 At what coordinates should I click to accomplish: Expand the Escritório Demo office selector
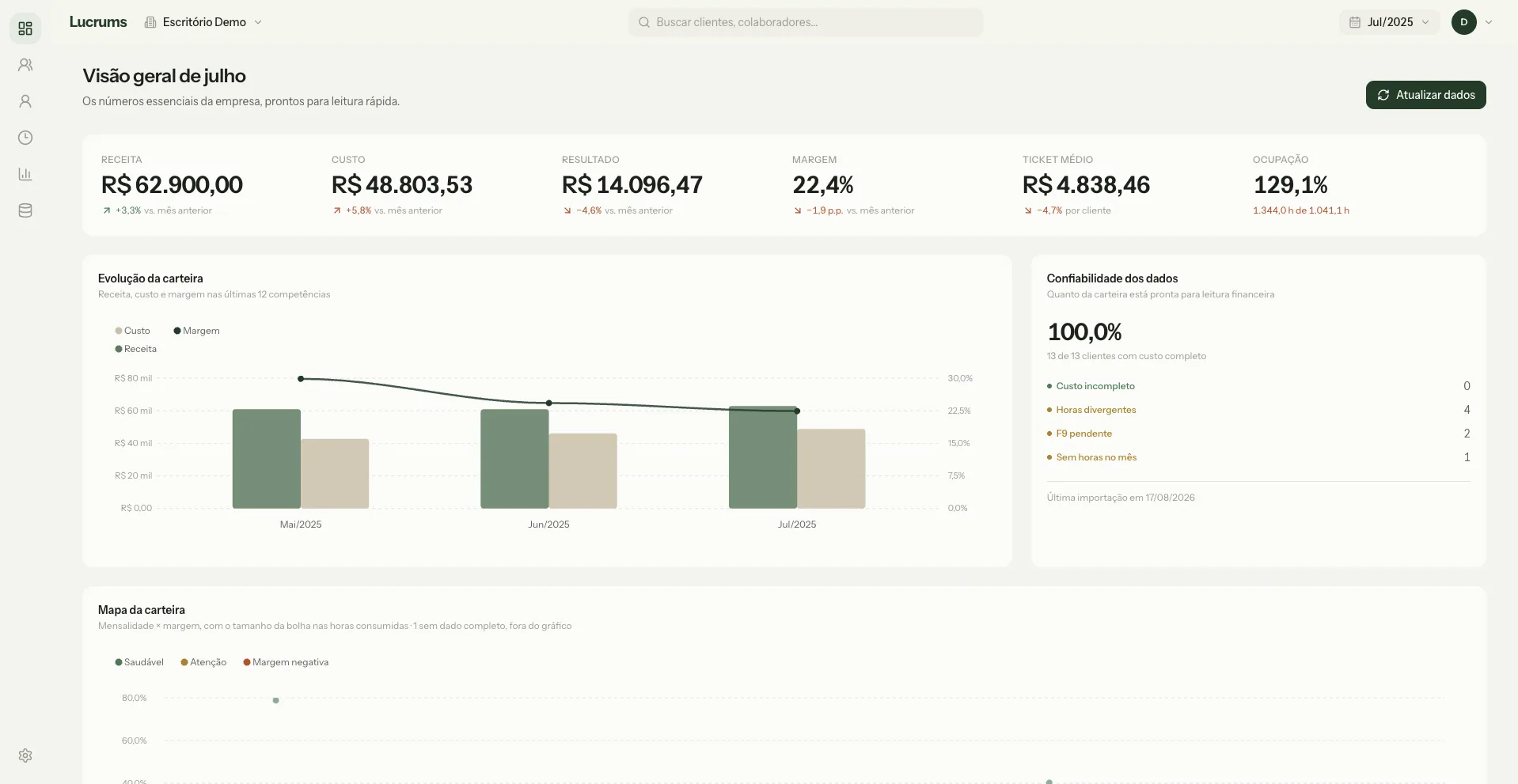pos(203,22)
